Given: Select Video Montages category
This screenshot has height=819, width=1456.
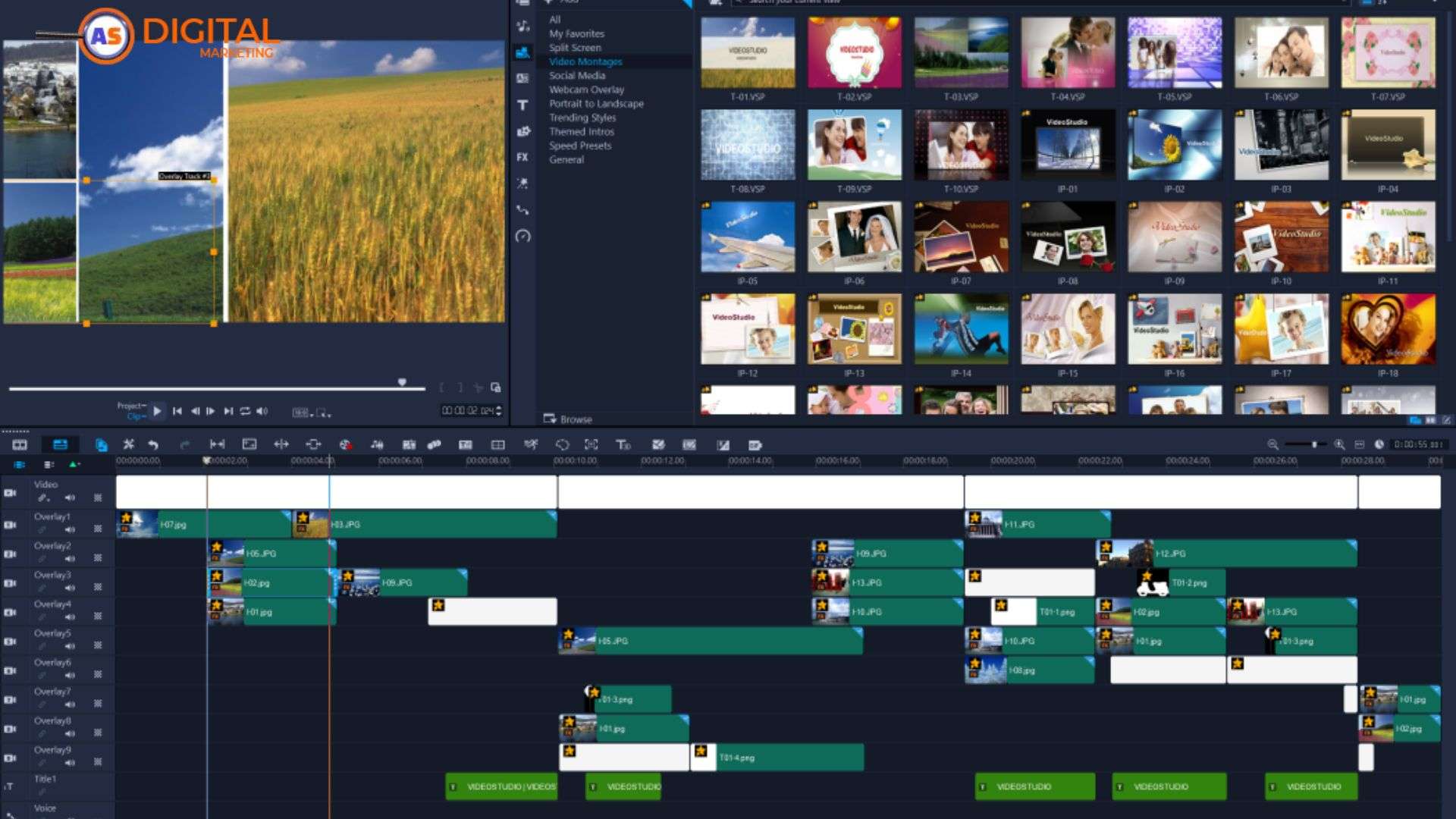Looking at the screenshot, I should pos(585,61).
